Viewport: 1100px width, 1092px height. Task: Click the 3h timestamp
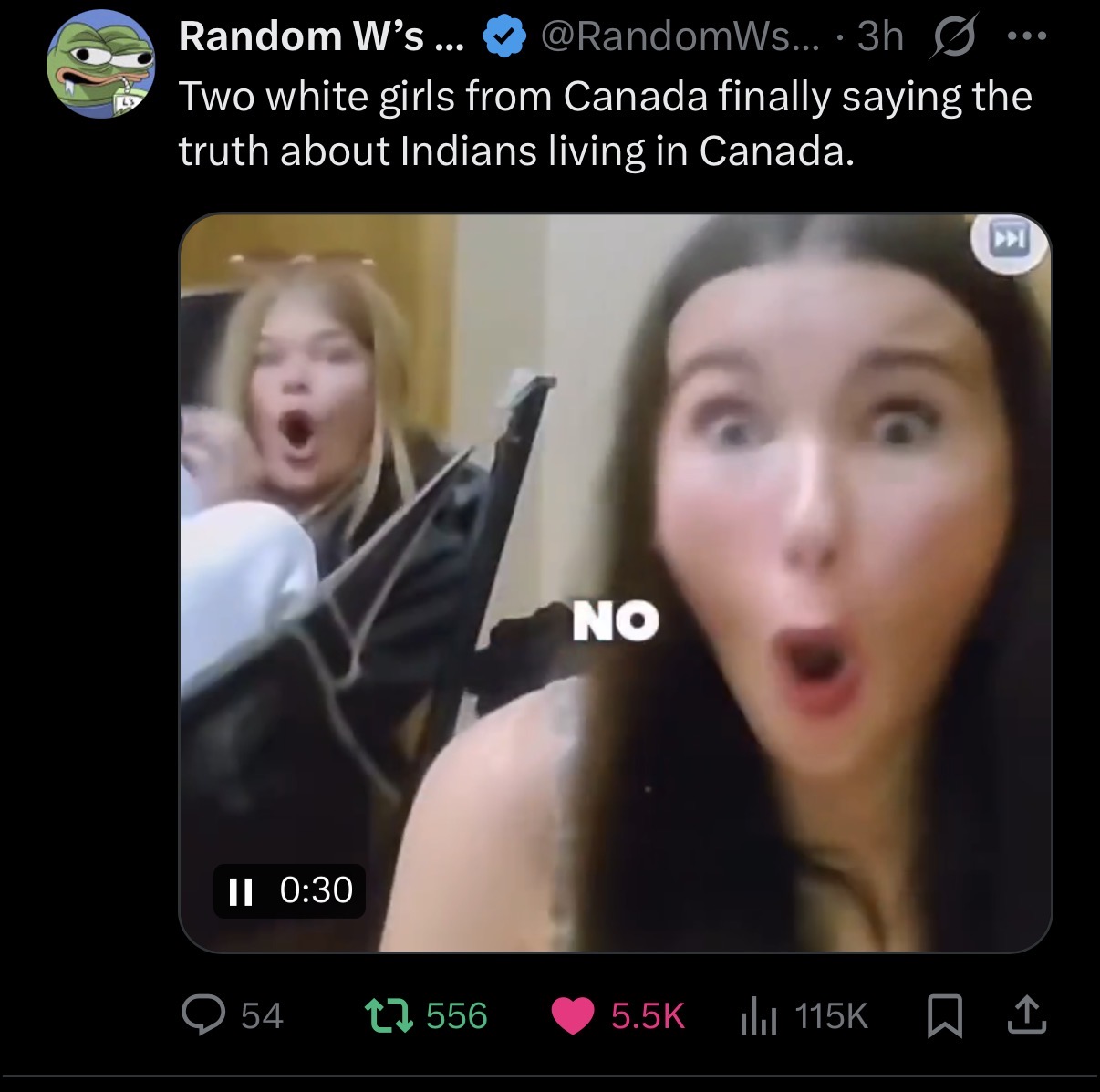880,36
